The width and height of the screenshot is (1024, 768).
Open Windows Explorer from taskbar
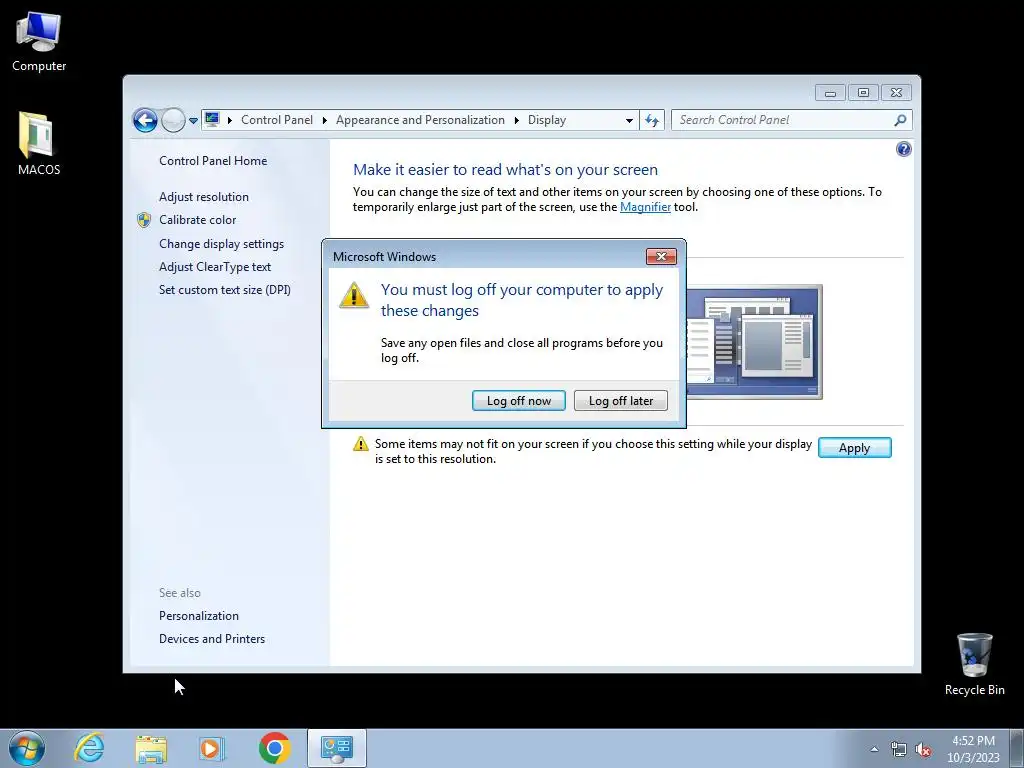coord(151,748)
